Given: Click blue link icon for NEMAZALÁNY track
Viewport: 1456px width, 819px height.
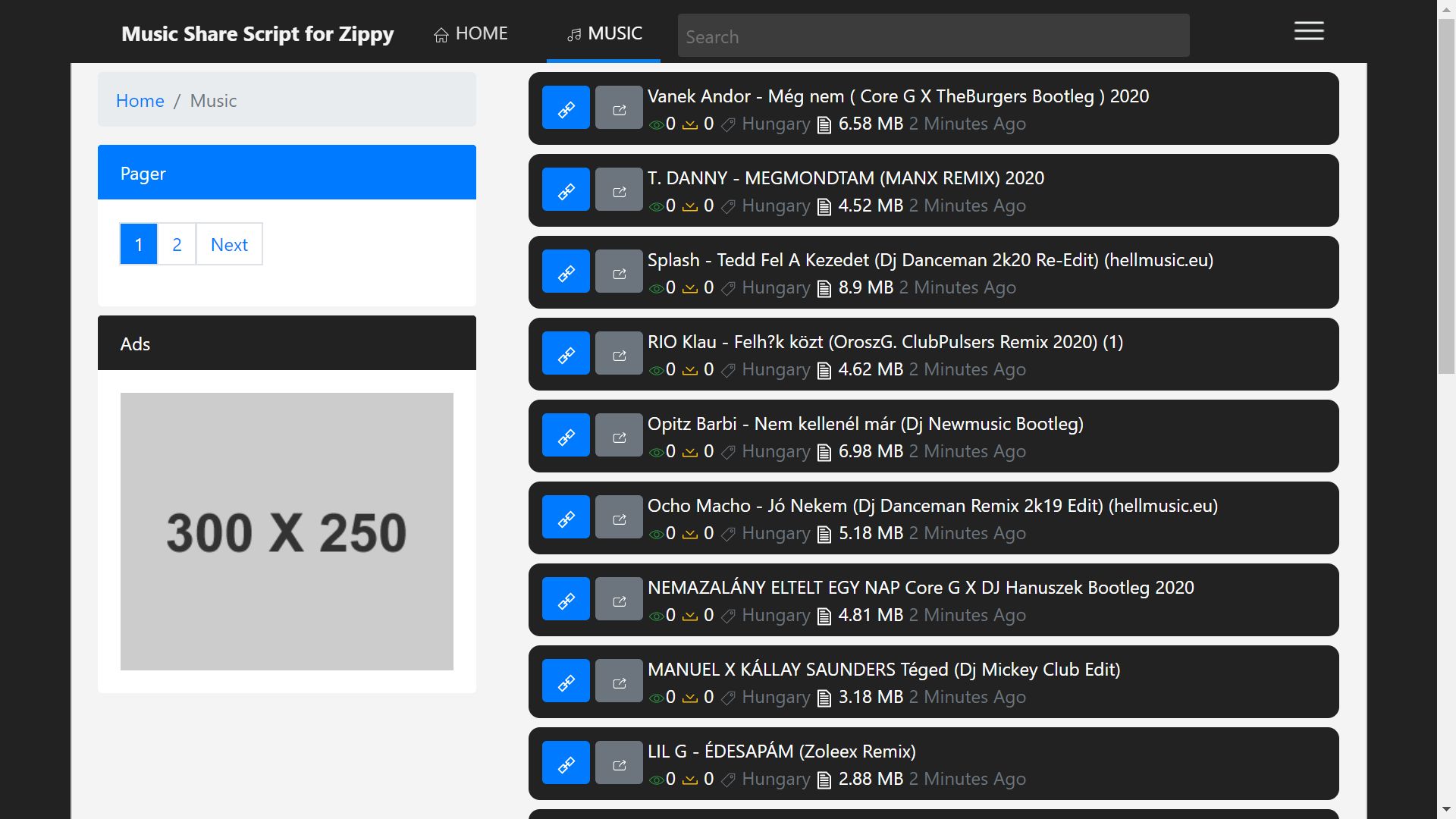Looking at the screenshot, I should click(x=566, y=599).
